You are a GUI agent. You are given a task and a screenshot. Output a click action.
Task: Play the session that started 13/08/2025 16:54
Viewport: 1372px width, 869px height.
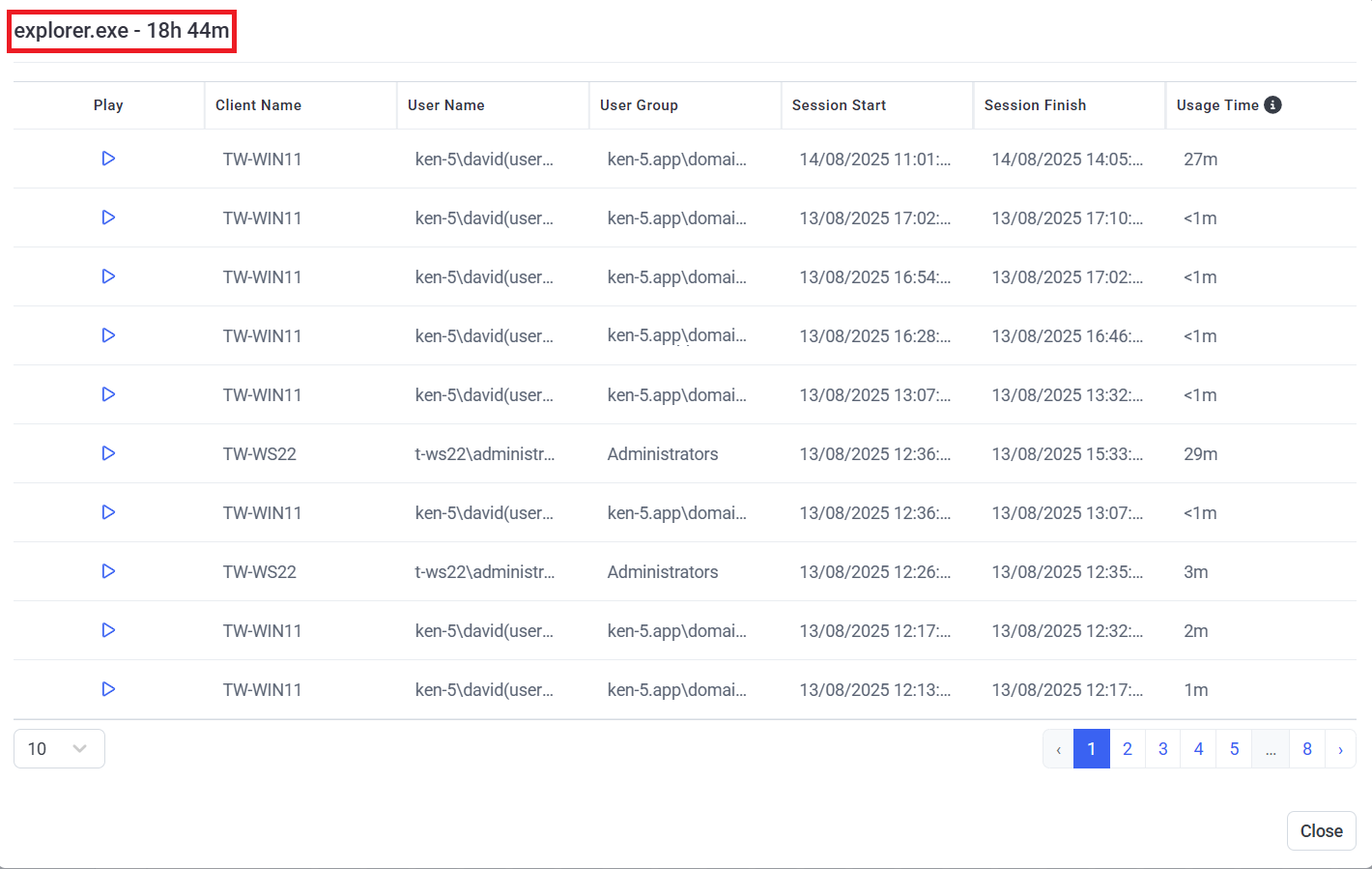[x=108, y=276]
